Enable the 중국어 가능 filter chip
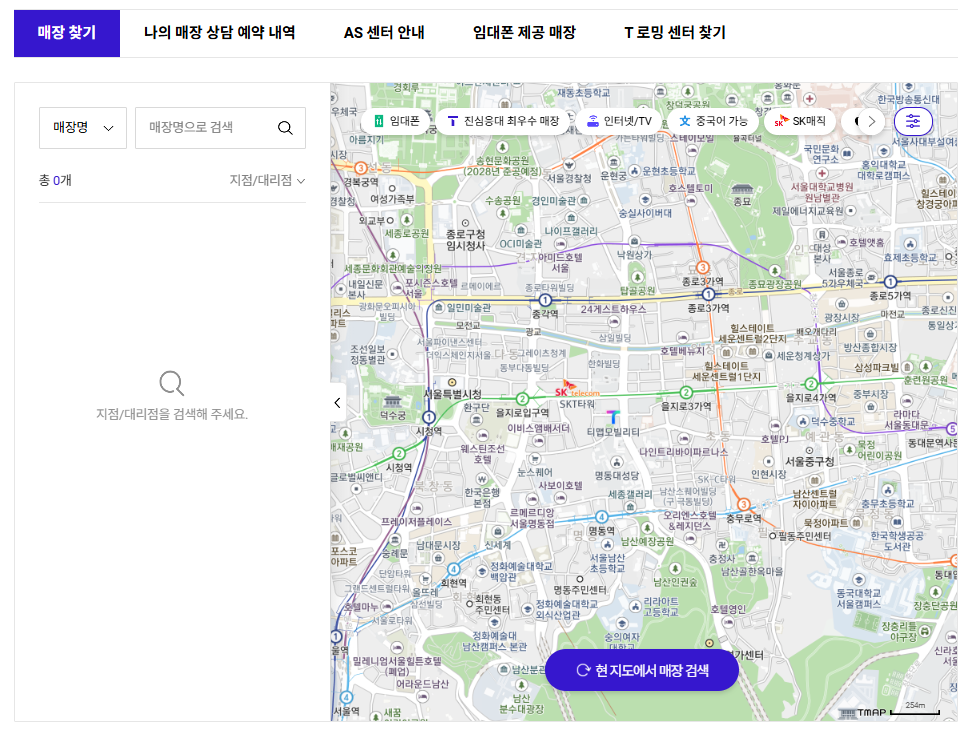 point(713,121)
